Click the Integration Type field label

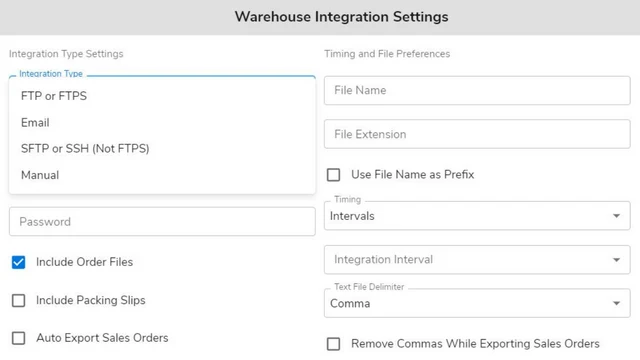click(51, 73)
